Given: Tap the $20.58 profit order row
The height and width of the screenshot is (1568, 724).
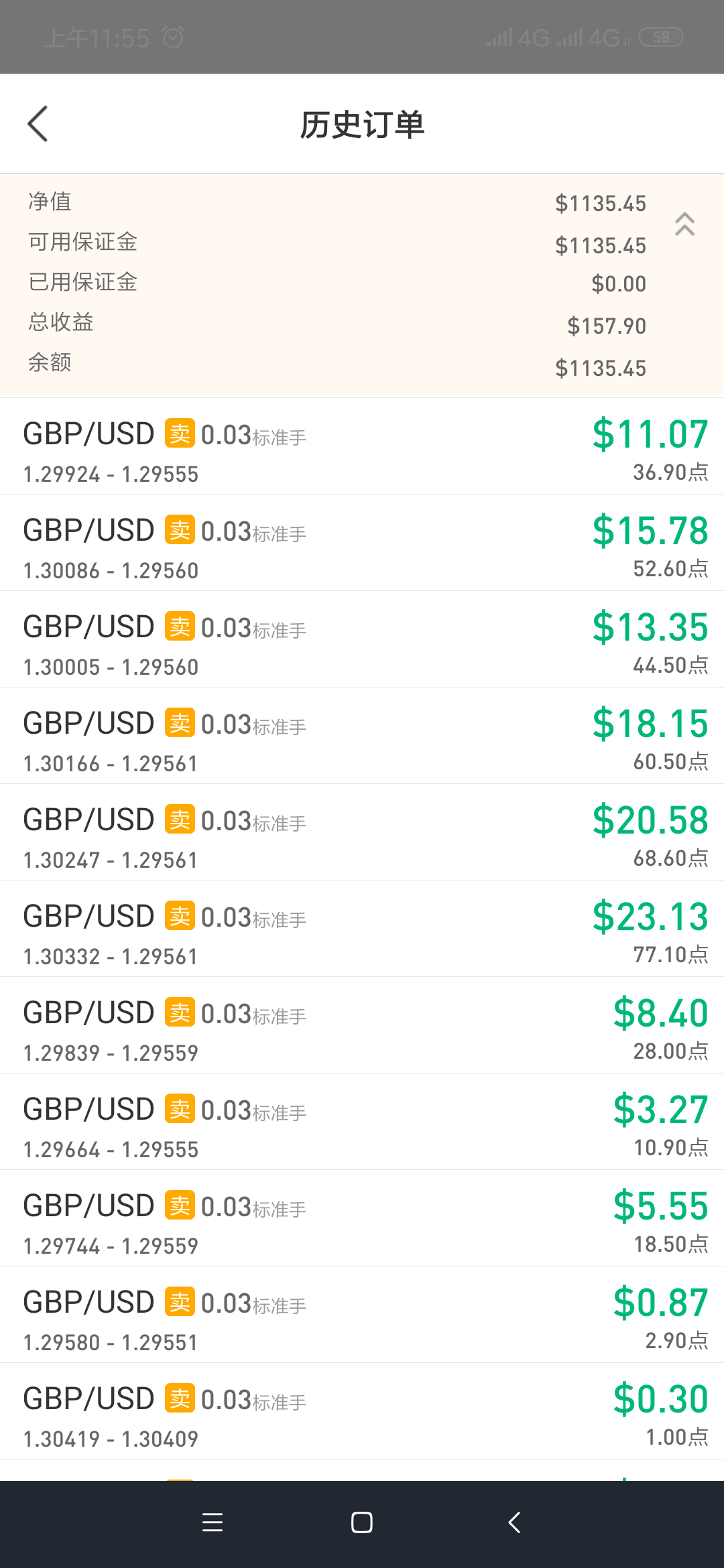Looking at the screenshot, I should pyautogui.click(x=362, y=833).
